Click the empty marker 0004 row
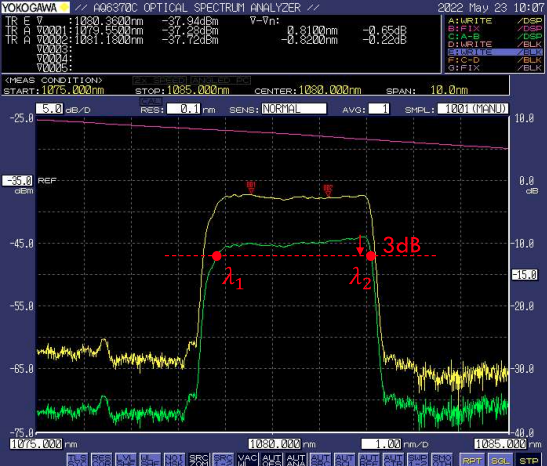Screen dimensions: 547x466 pos(54,58)
